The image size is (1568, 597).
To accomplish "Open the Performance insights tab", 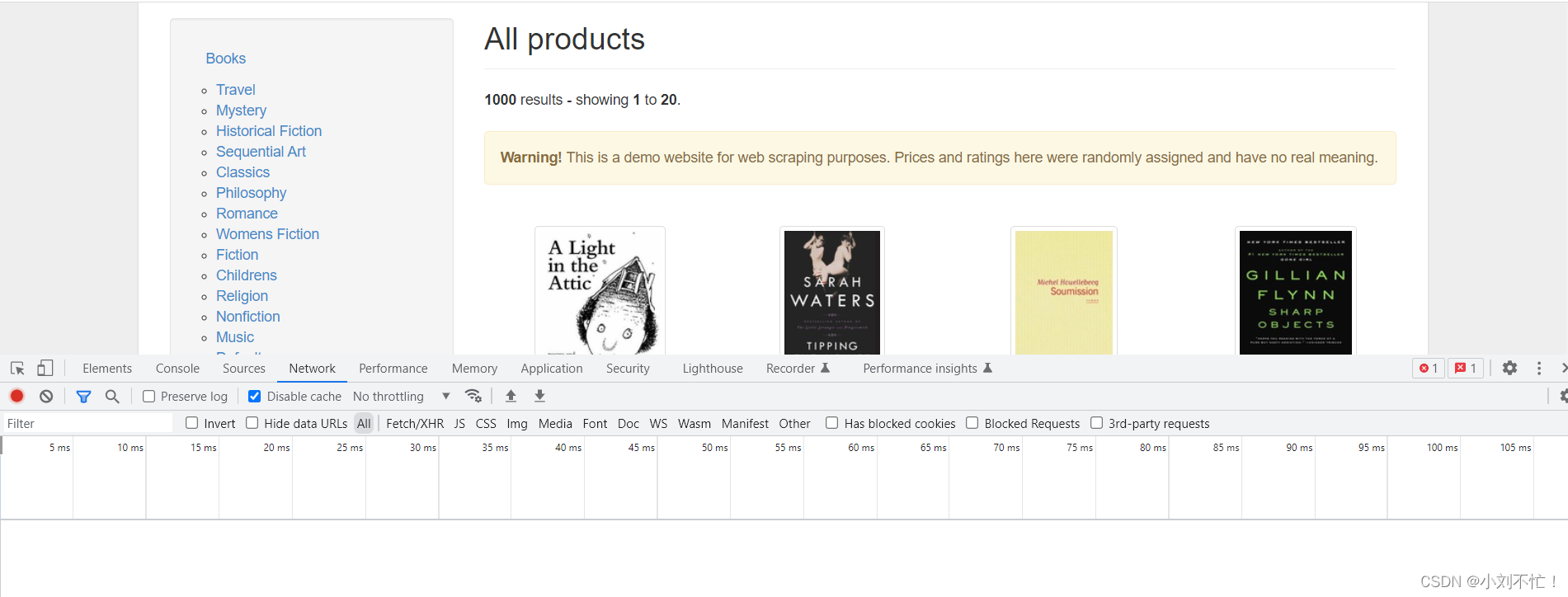I will [927, 369].
